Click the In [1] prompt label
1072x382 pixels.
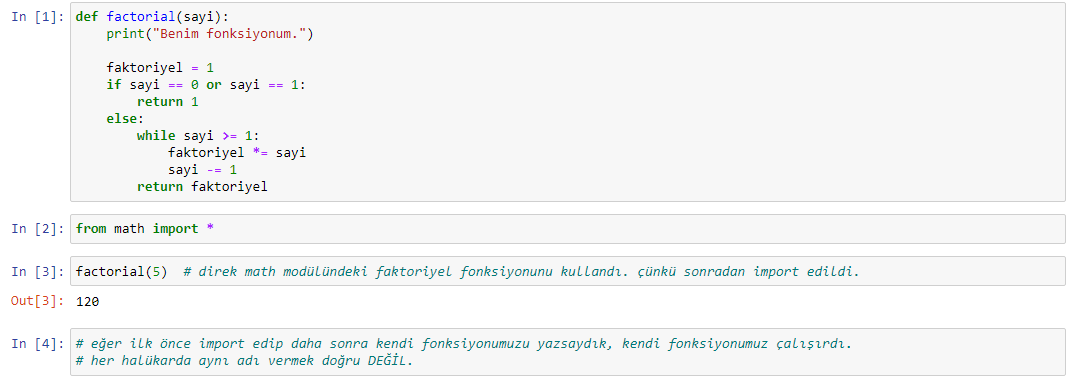[38, 16]
